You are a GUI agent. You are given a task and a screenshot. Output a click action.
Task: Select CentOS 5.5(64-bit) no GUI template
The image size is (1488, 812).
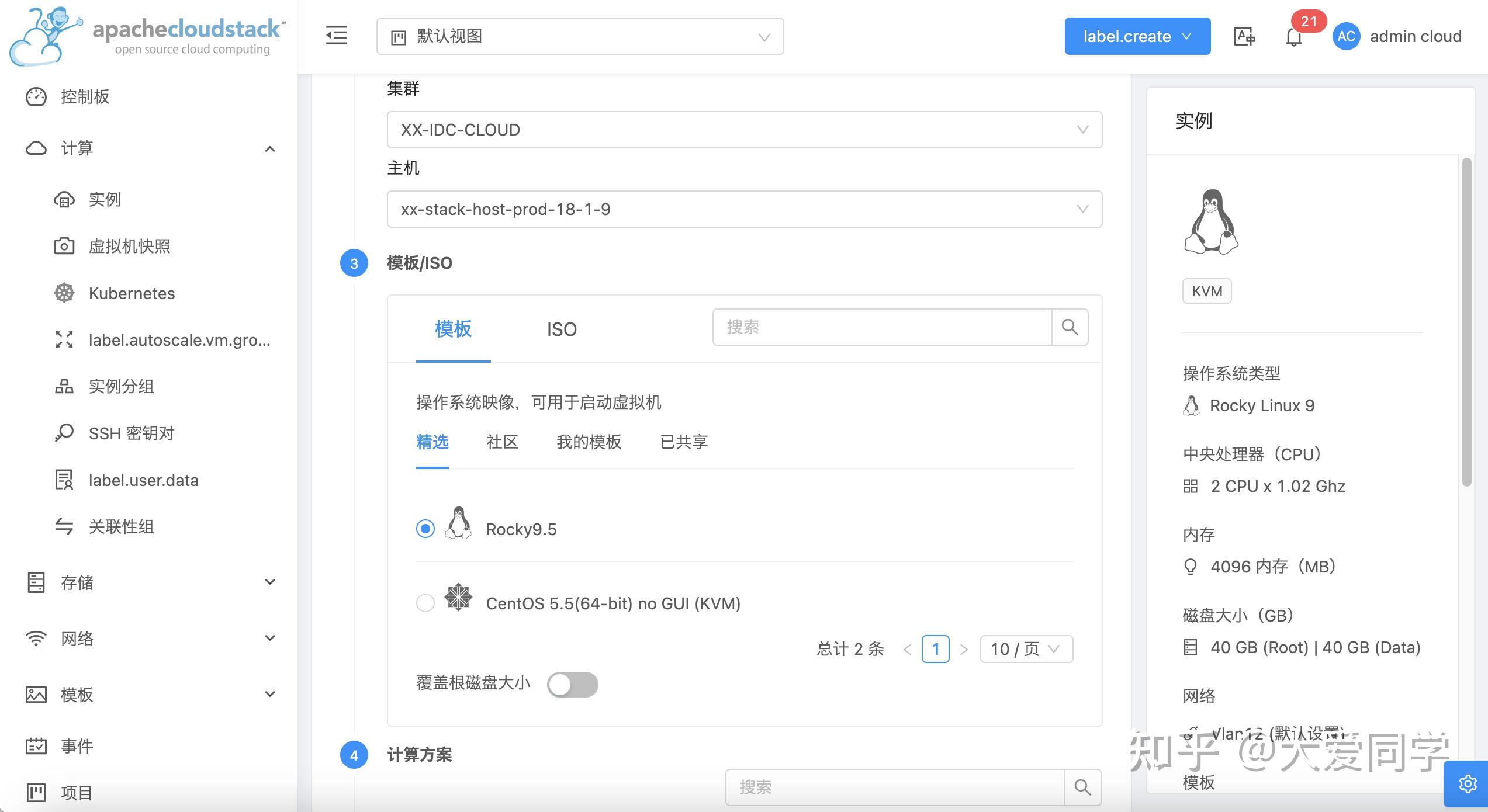click(x=425, y=603)
